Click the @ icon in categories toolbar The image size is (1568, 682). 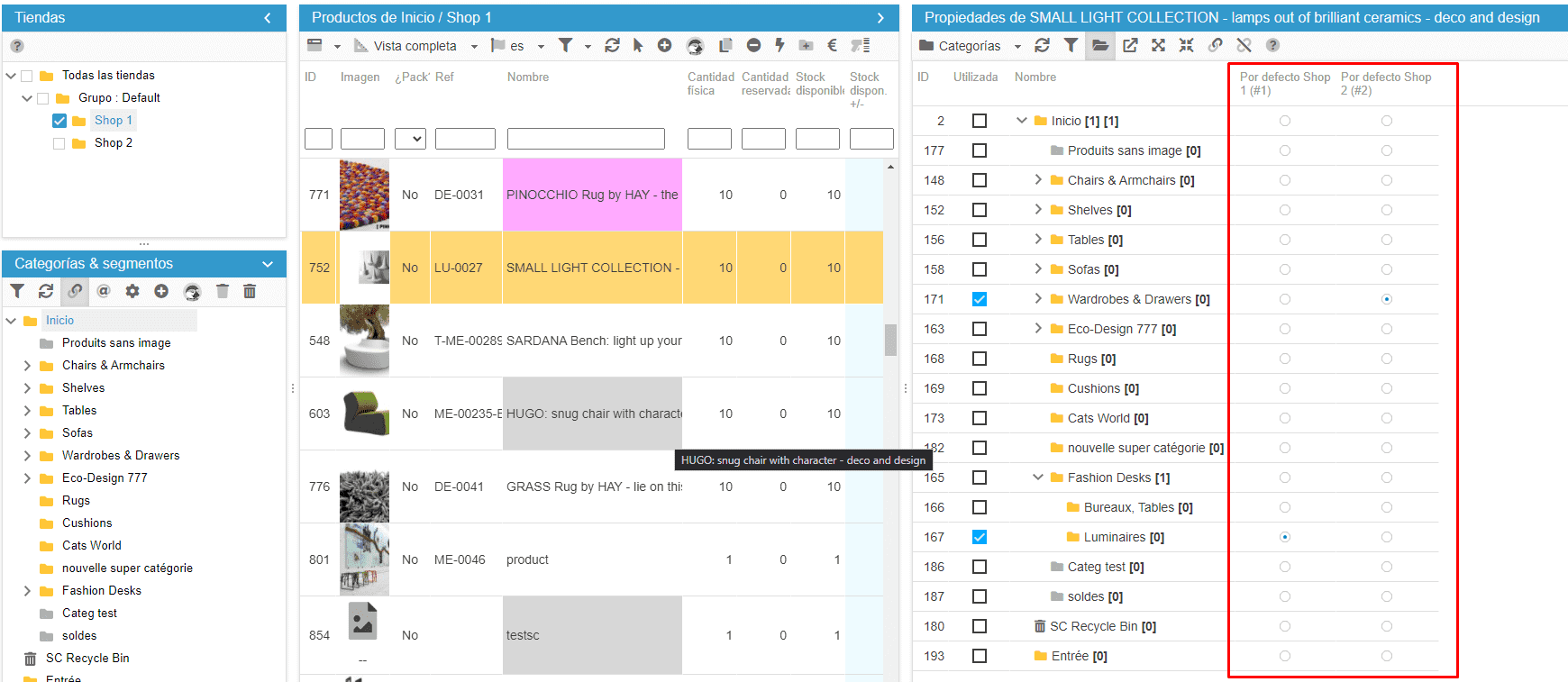(104, 291)
